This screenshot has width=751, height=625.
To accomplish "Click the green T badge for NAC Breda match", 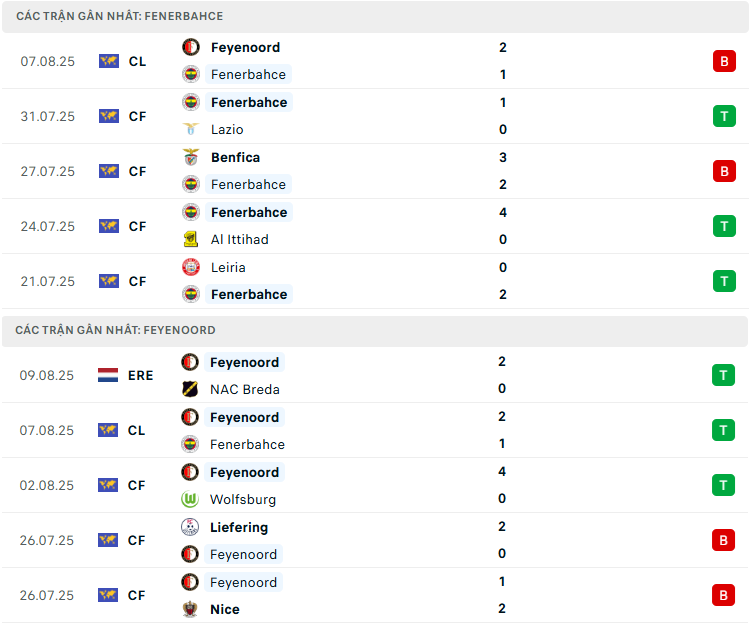I will click(x=723, y=375).
